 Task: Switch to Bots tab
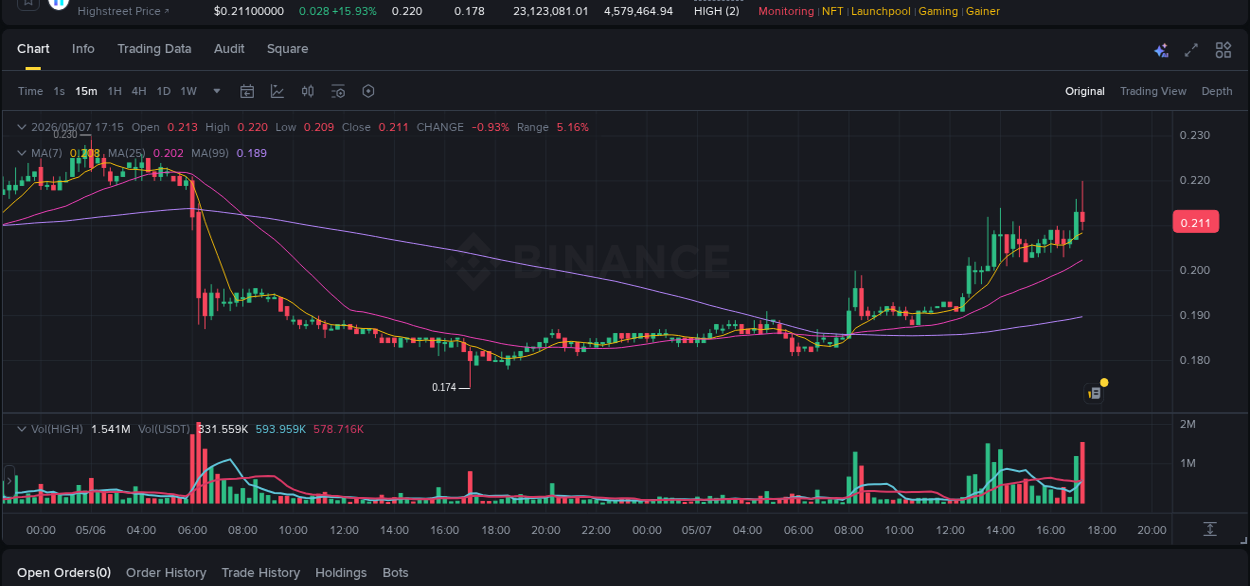pos(396,573)
